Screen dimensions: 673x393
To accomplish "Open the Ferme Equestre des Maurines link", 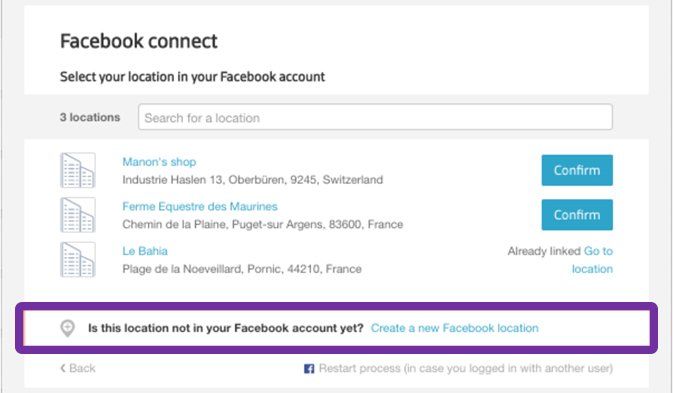I will point(200,206).
